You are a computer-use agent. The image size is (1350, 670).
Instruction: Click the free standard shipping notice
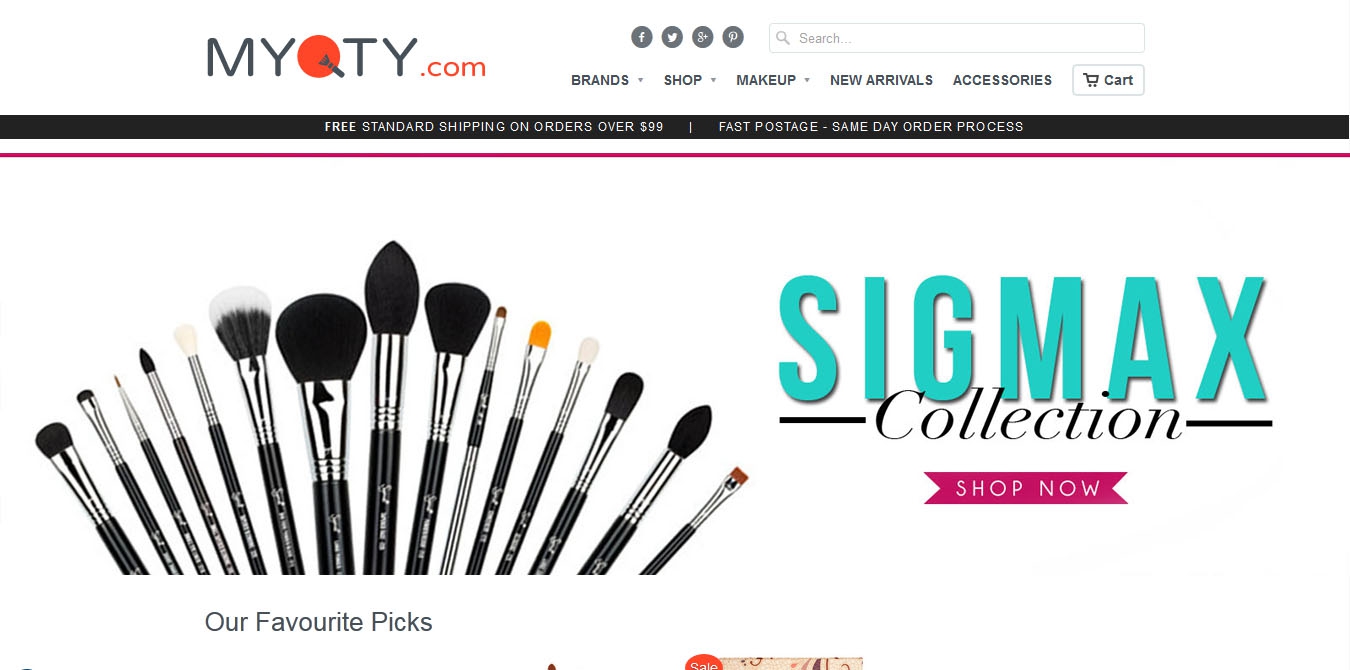494,127
